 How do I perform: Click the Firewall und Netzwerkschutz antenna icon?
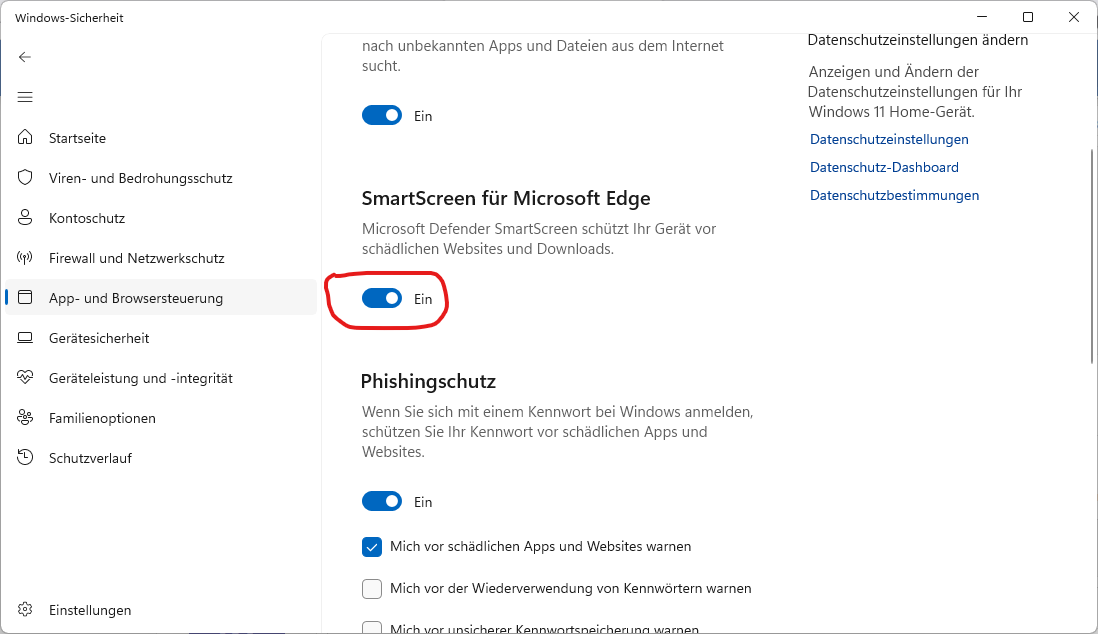pos(26,258)
